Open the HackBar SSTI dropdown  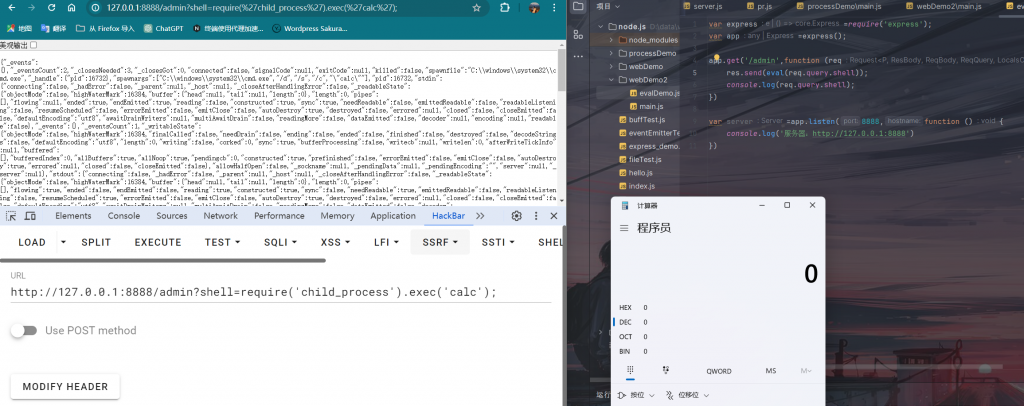tap(498, 242)
